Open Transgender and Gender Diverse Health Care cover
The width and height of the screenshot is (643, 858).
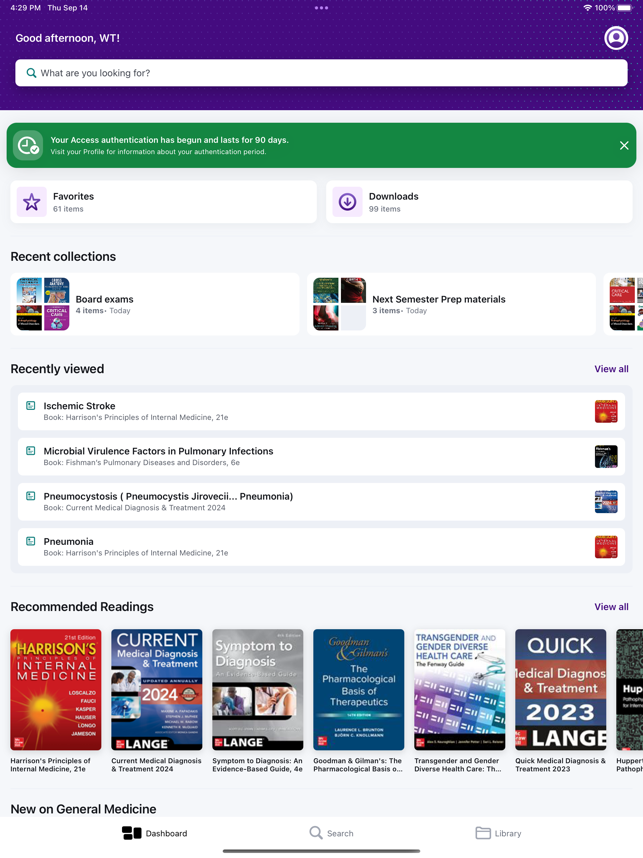(460, 689)
